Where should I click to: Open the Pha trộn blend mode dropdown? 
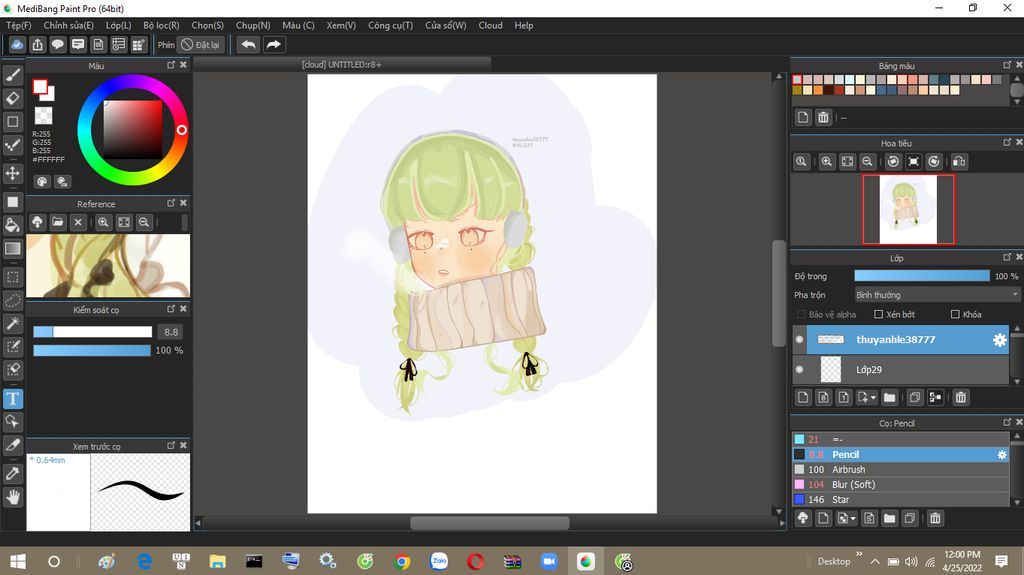(x=937, y=295)
